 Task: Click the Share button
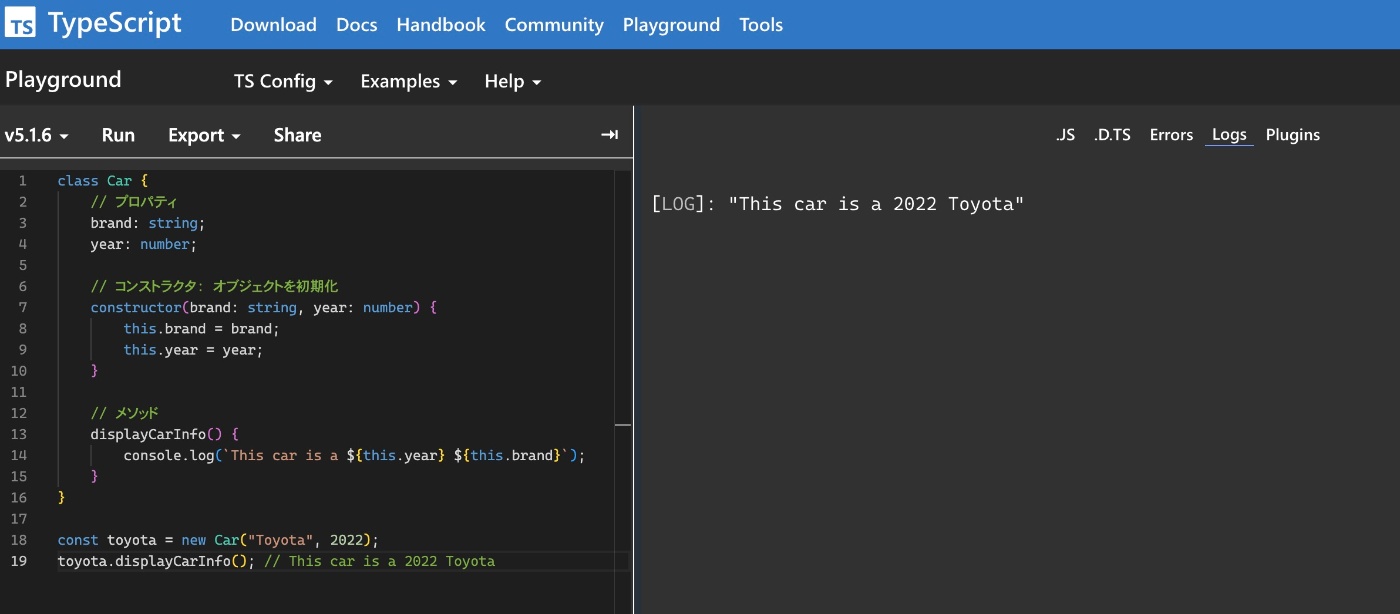(297, 135)
